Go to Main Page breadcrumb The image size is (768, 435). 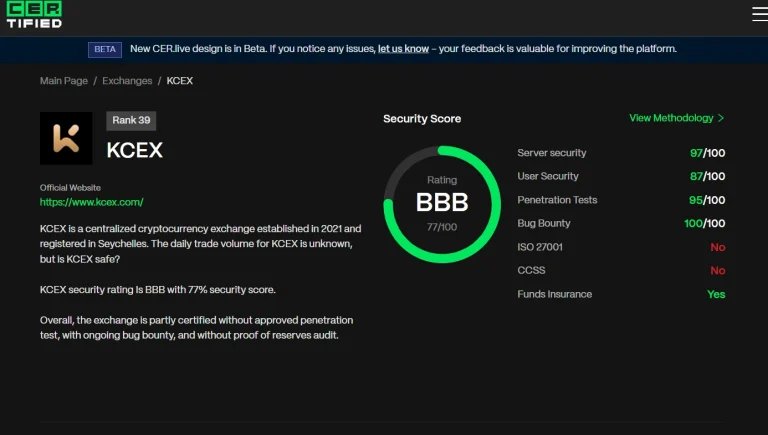pos(64,81)
